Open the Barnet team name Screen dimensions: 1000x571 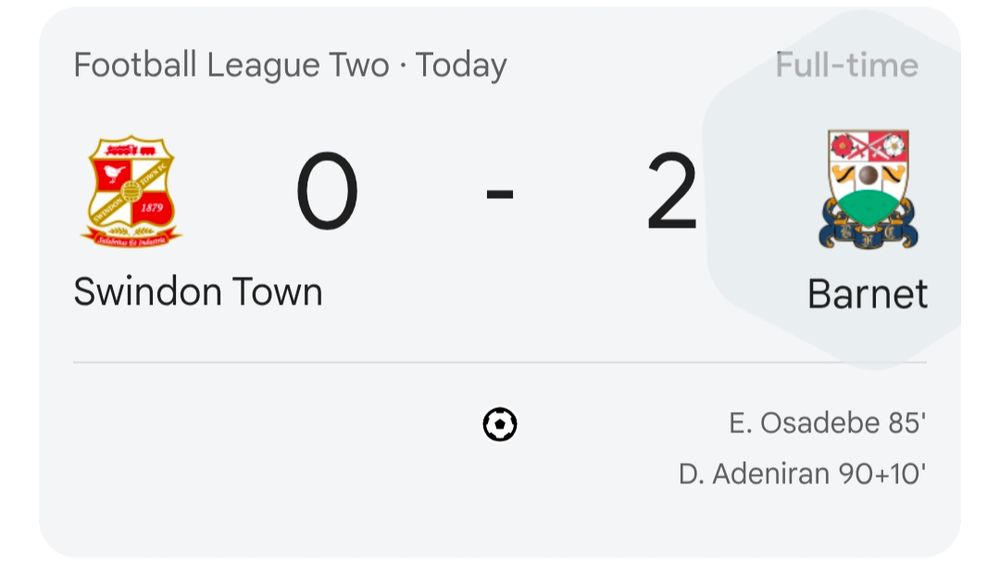coord(867,294)
